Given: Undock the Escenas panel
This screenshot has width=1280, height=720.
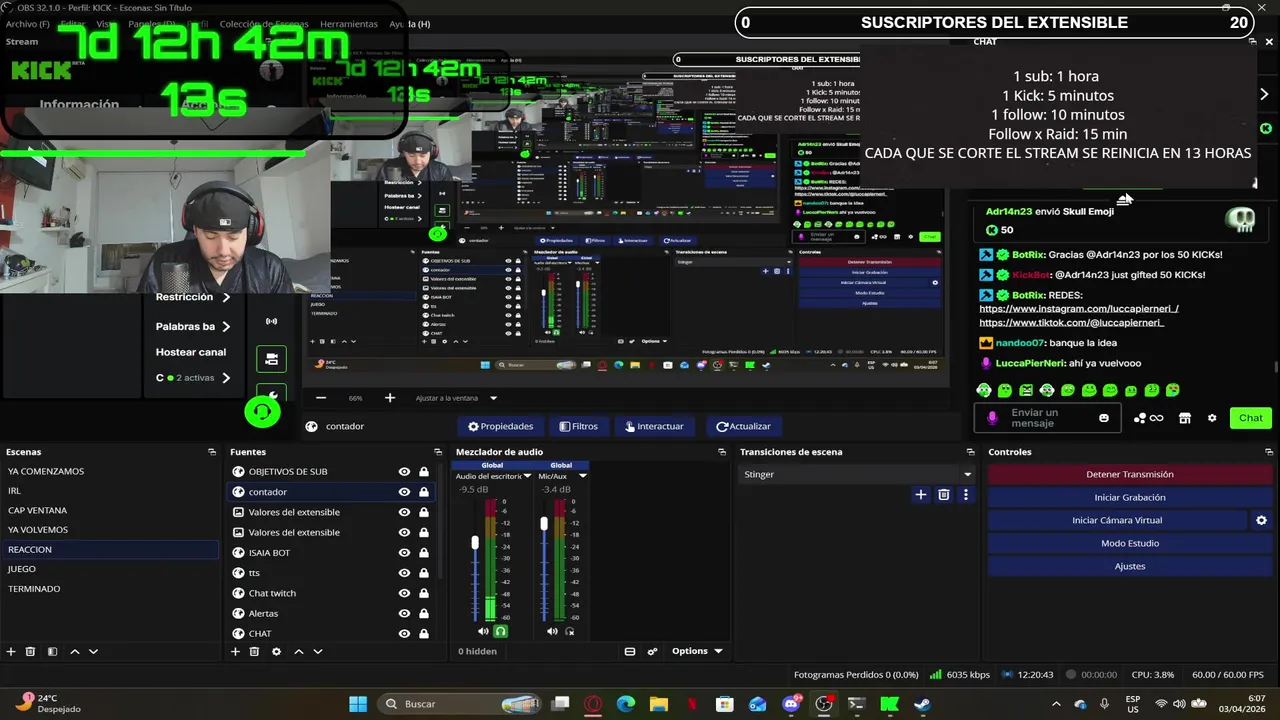Looking at the screenshot, I should 211,452.
